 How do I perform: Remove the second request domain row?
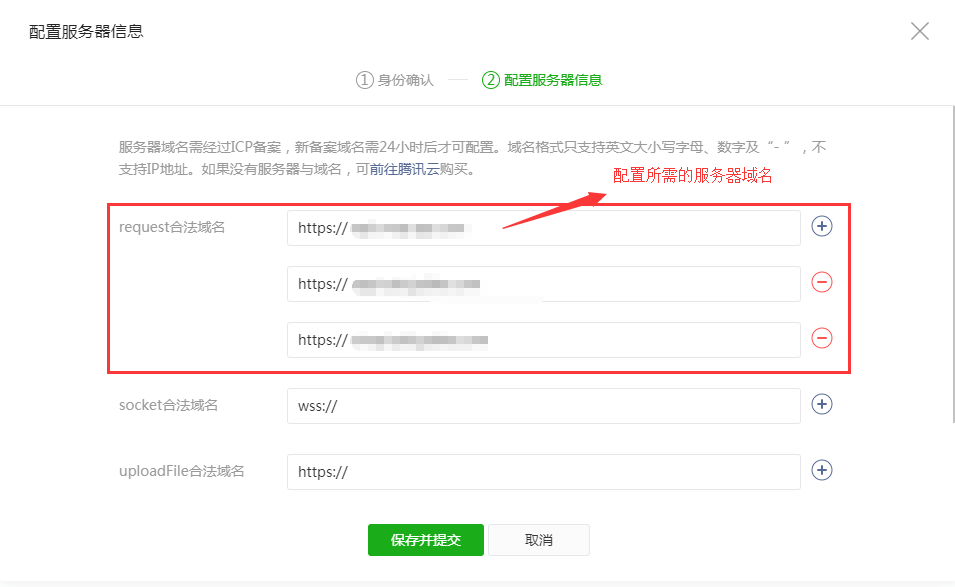822,283
